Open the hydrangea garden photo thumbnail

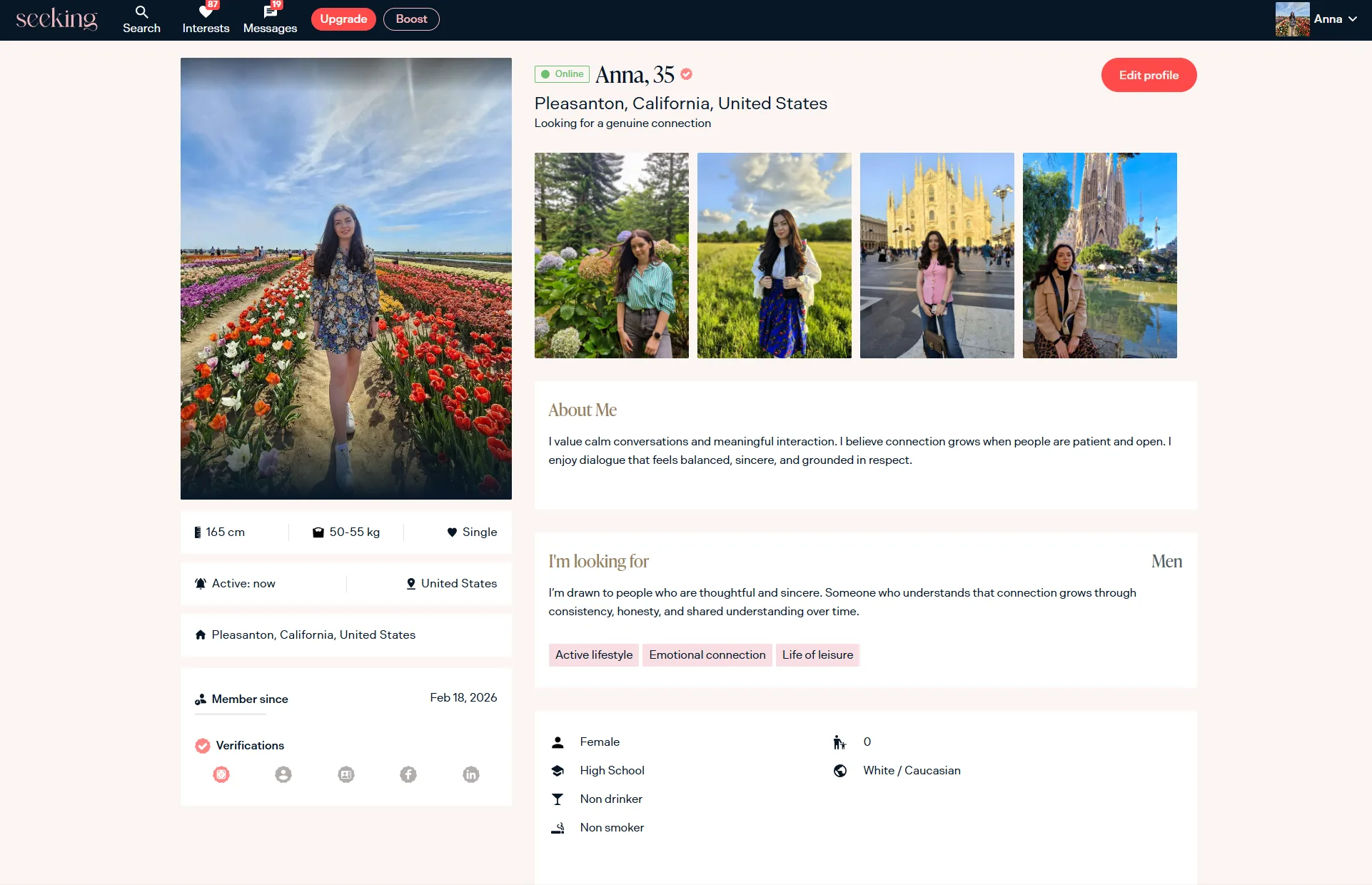(x=612, y=256)
